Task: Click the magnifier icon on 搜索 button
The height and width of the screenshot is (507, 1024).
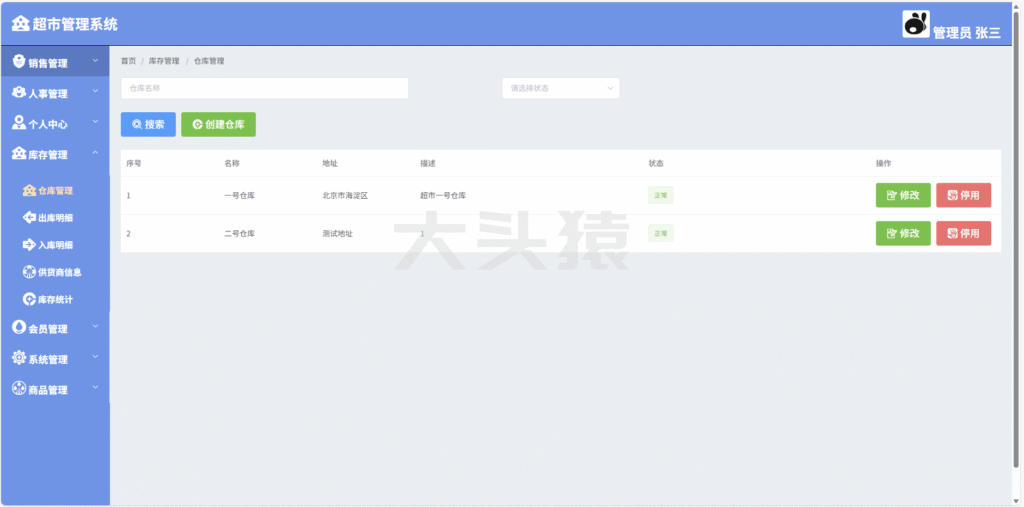Action: coord(137,124)
